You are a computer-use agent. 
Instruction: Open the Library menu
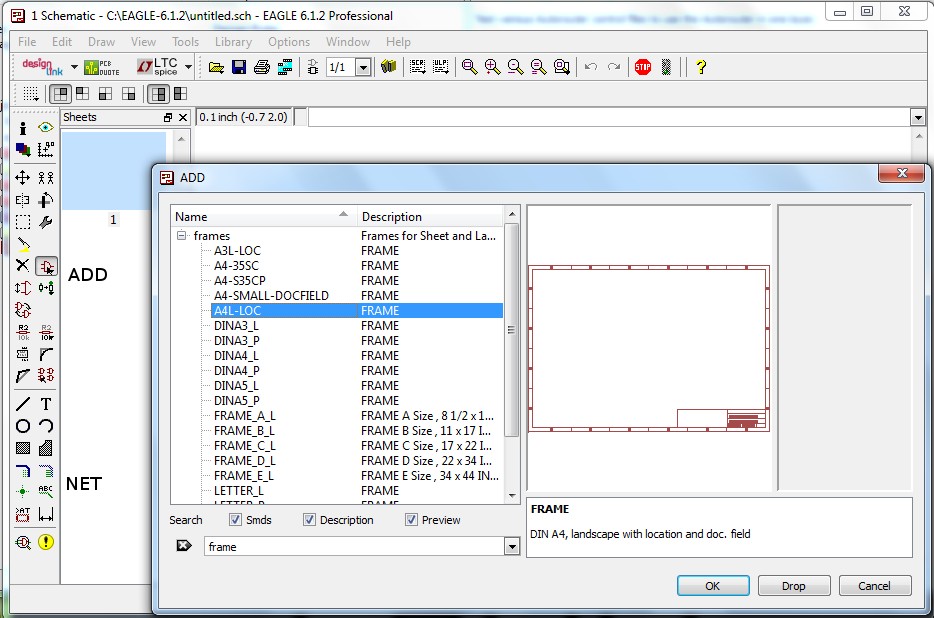233,42
